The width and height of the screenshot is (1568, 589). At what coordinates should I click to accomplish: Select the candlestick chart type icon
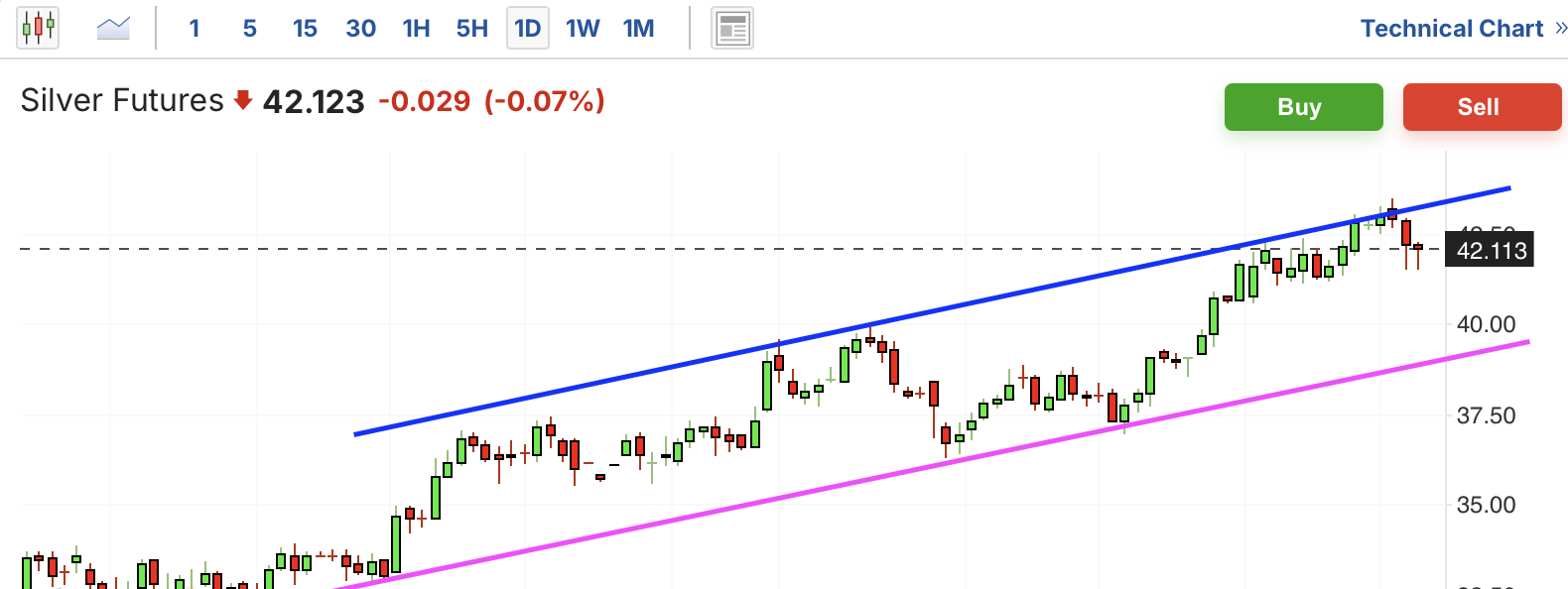coord(38,28)
